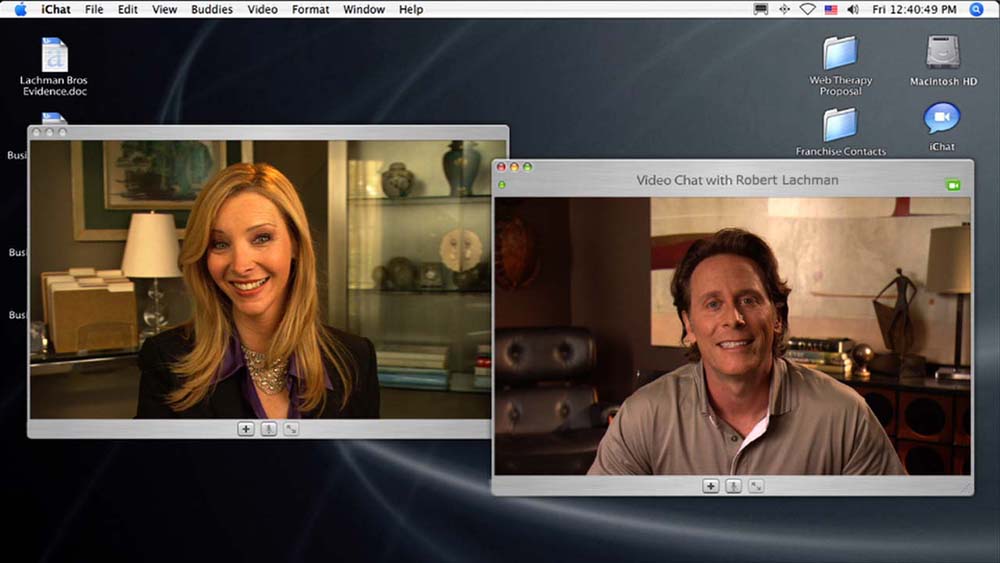The height and width of the screenshot is (563, 1000).
Task: Click green camera icon in Robert Lachman chat
Action: (x=952, y=185)
